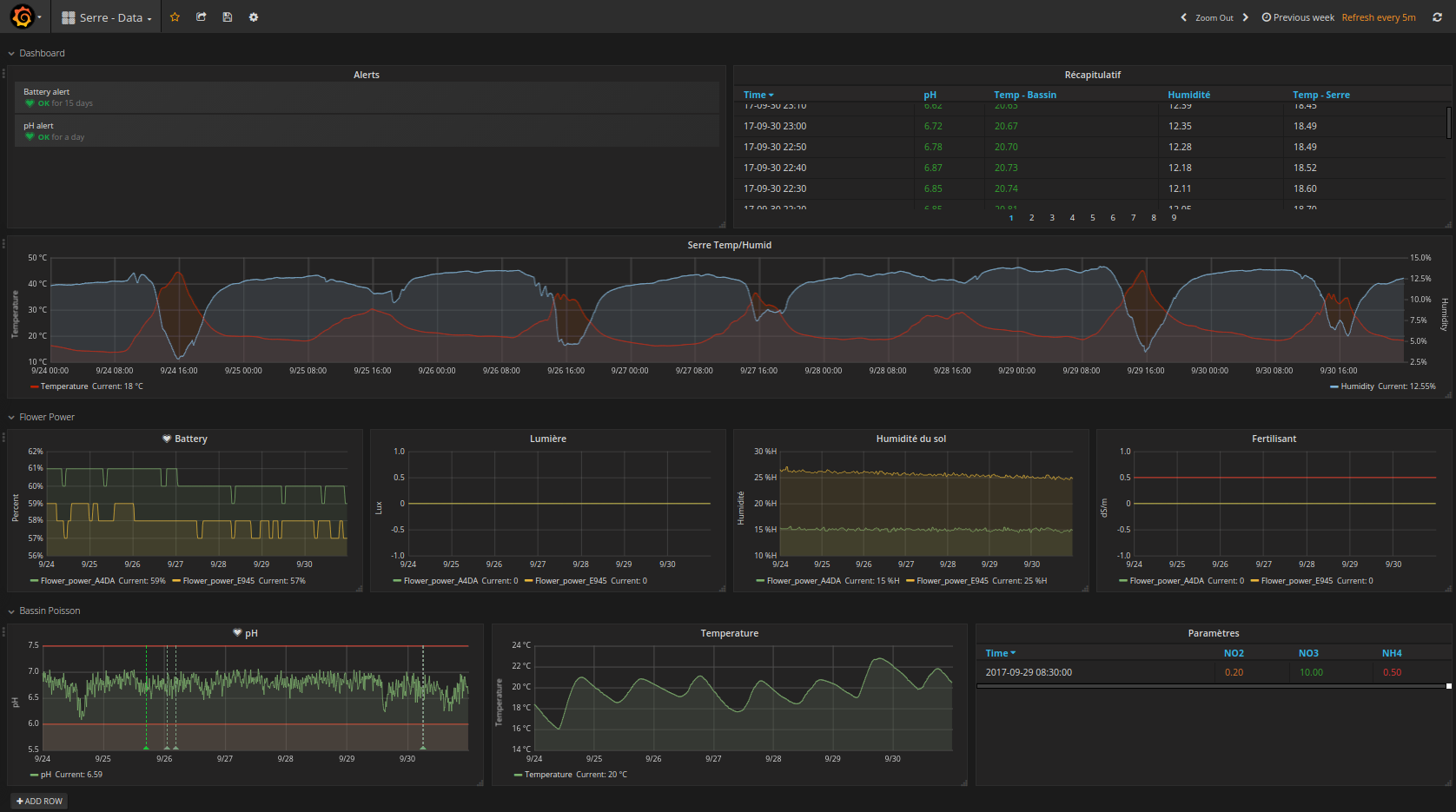Screen dimensions: 1456x812
Task: Toggle Flower_power_E945 series in Battery legend
Action: (219, 581)
